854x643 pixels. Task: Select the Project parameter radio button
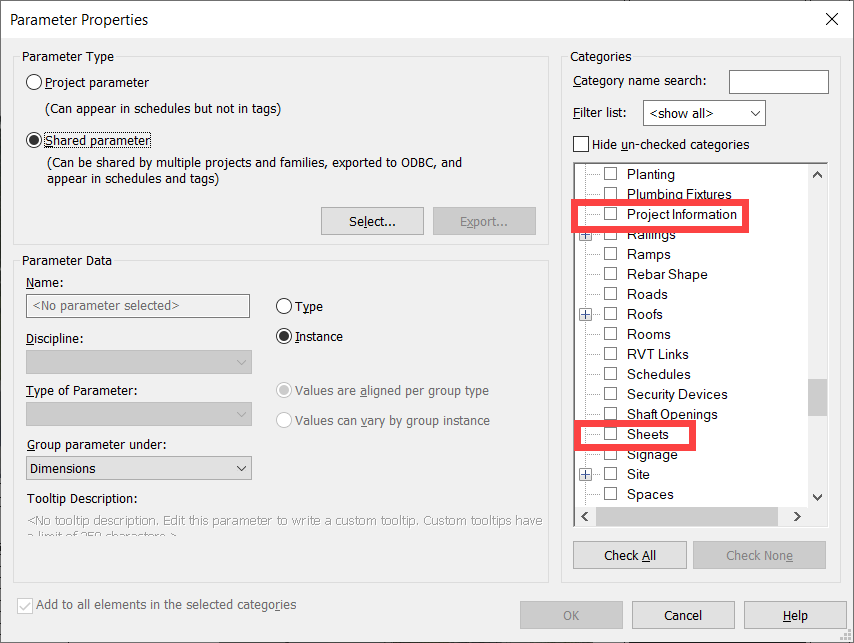(35, 83)
